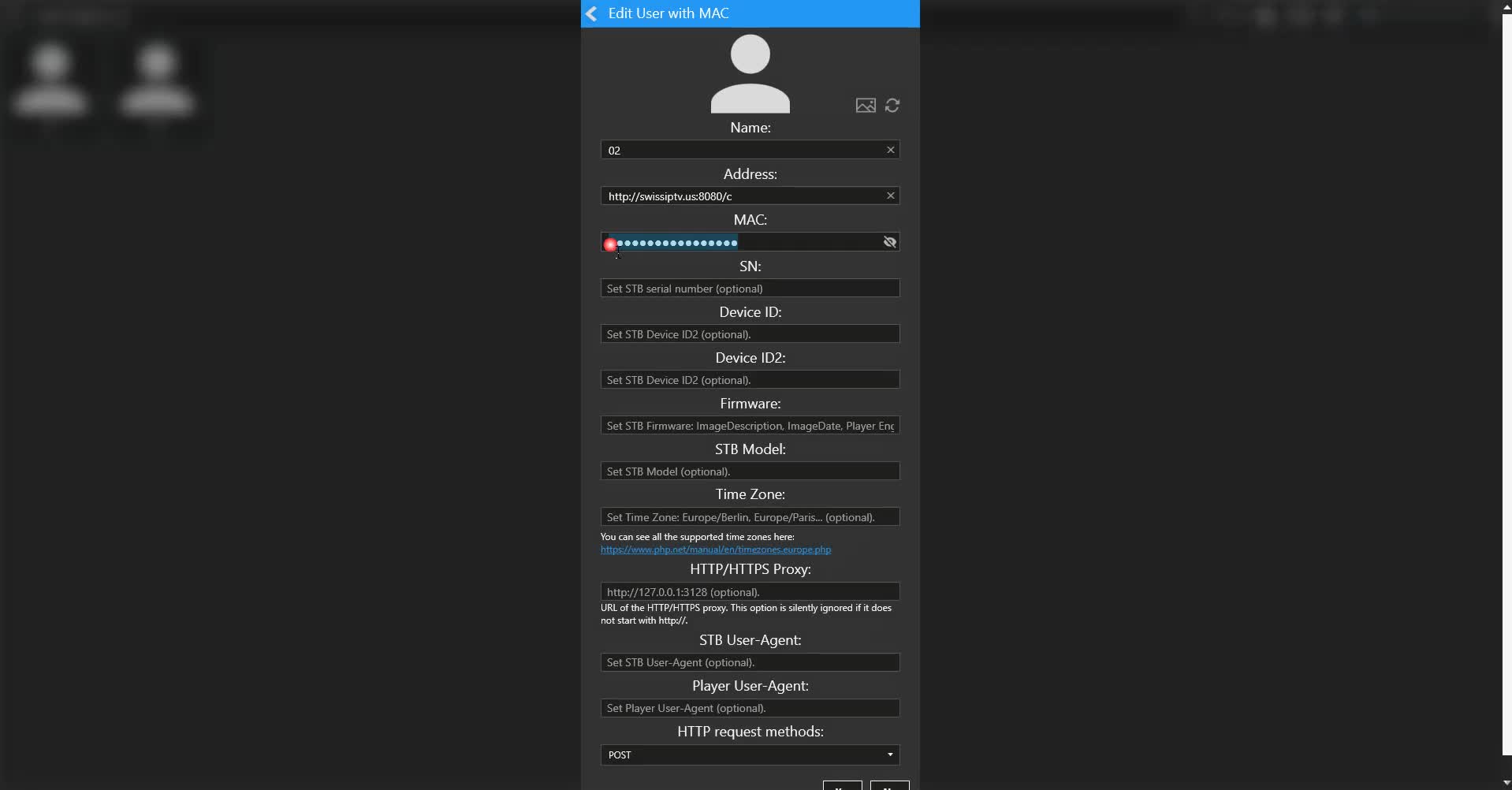Click the Player User-Agent field
Viewport: 1512px width, 790px height.
tap(749, 708)
